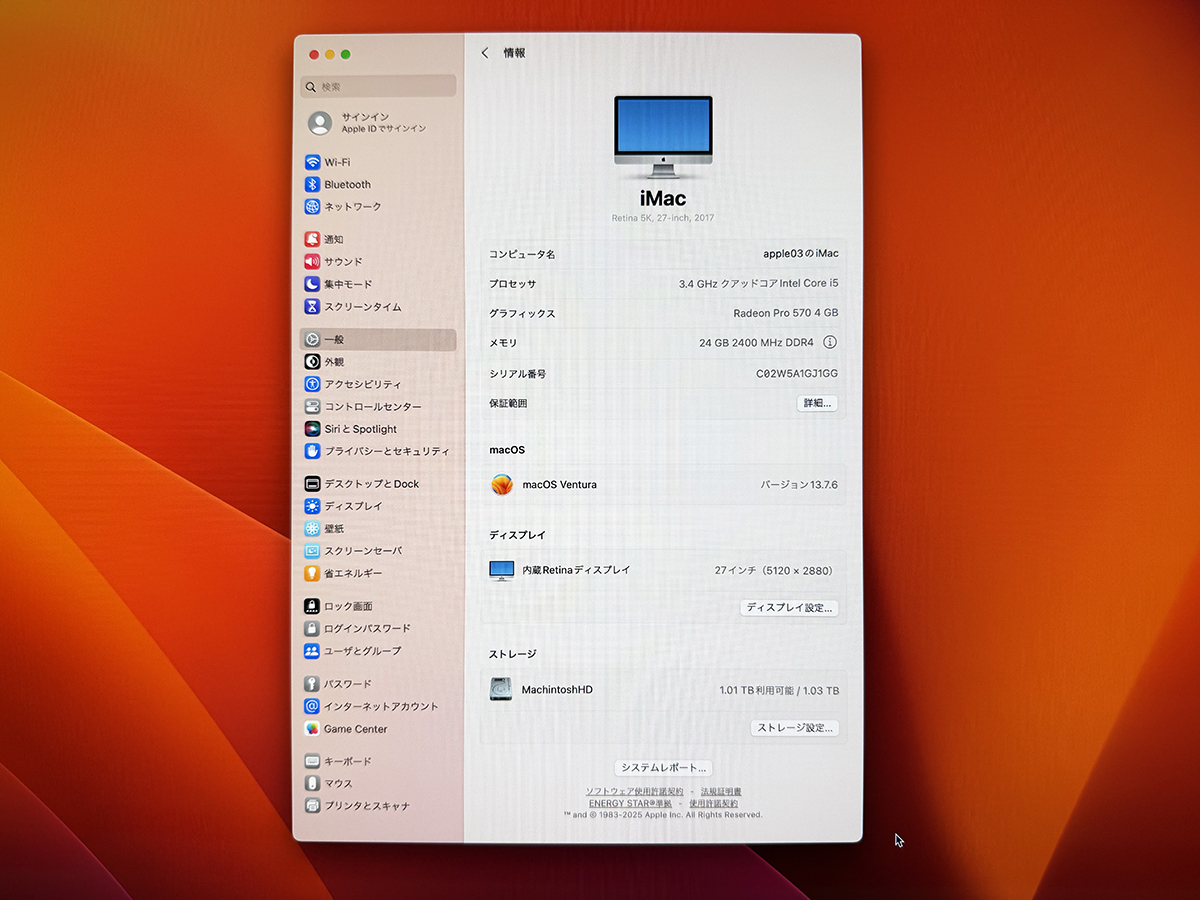Screen dimensions: 1200x900
Task: Open the パスワード key icon
Action: click(313, 684)
